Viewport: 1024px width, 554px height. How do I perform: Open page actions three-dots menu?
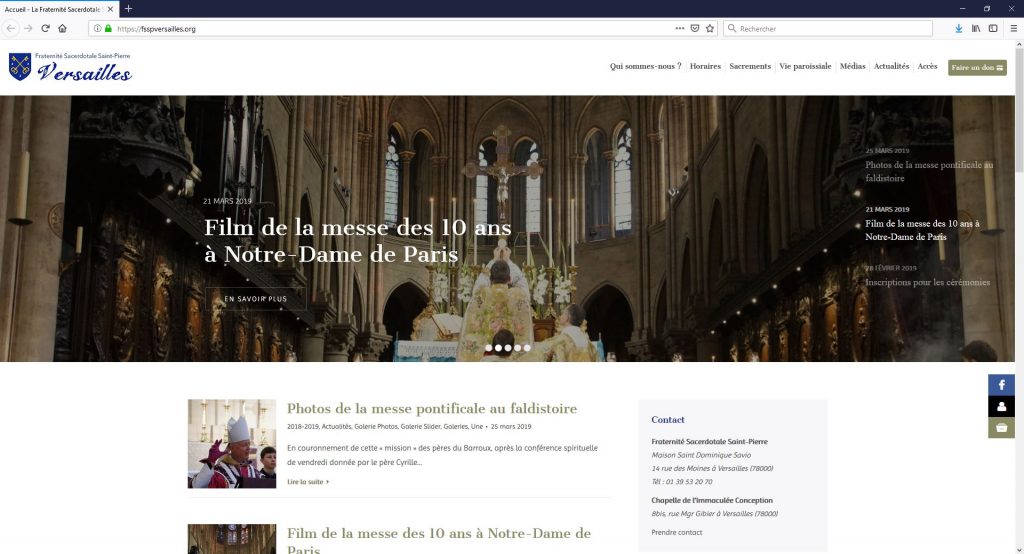[680, 29]
